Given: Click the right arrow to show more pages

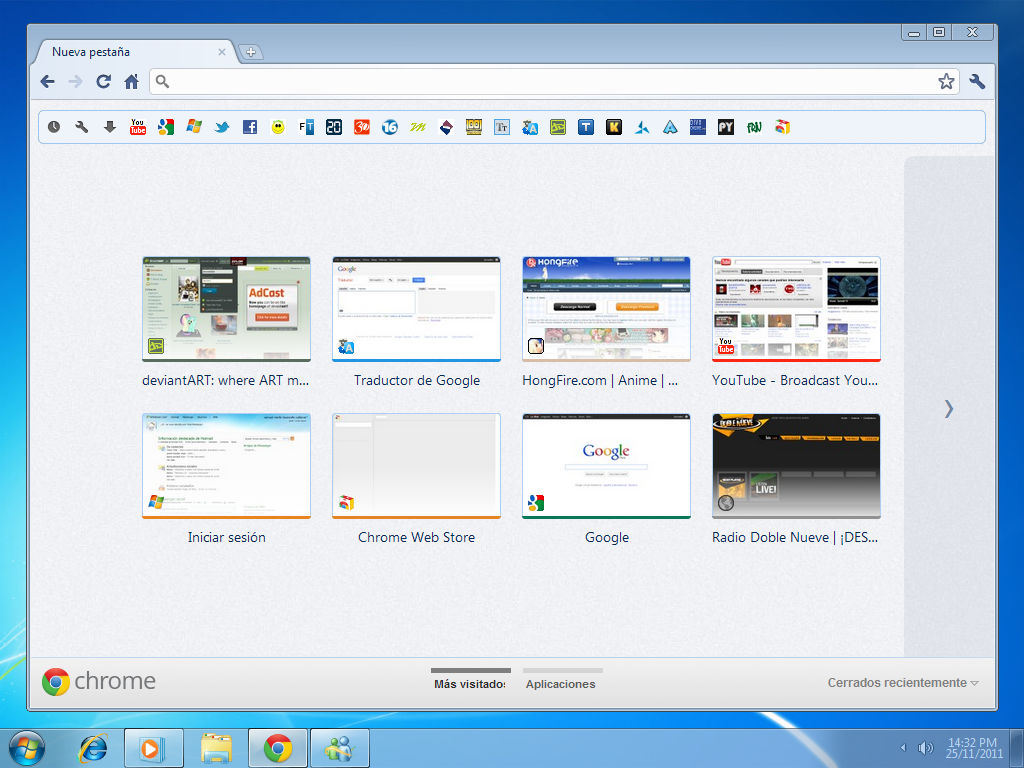Looking at the screenshot, I should pyautogui.click(x=947, y=409).
